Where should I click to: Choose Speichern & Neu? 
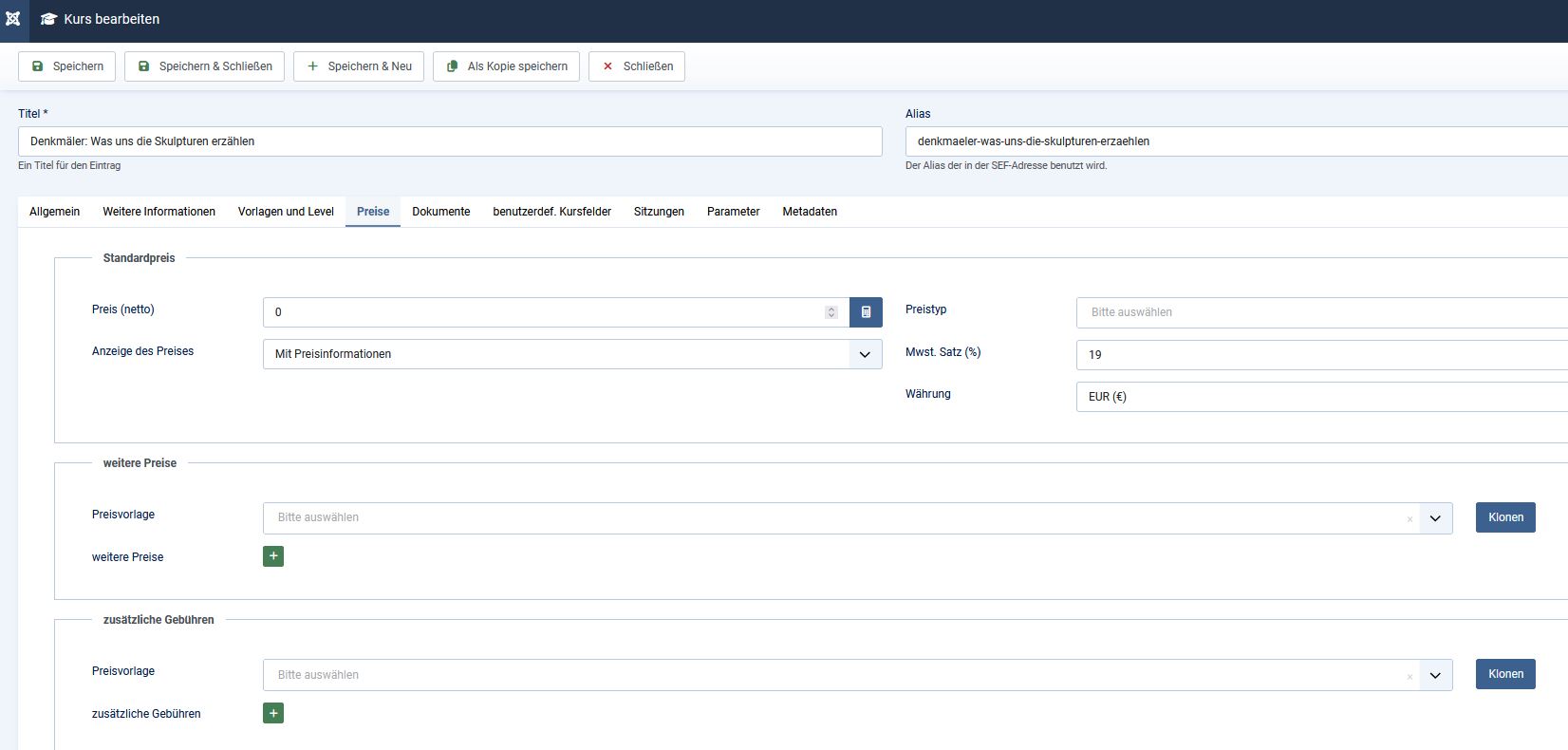[x=359, y=66]
